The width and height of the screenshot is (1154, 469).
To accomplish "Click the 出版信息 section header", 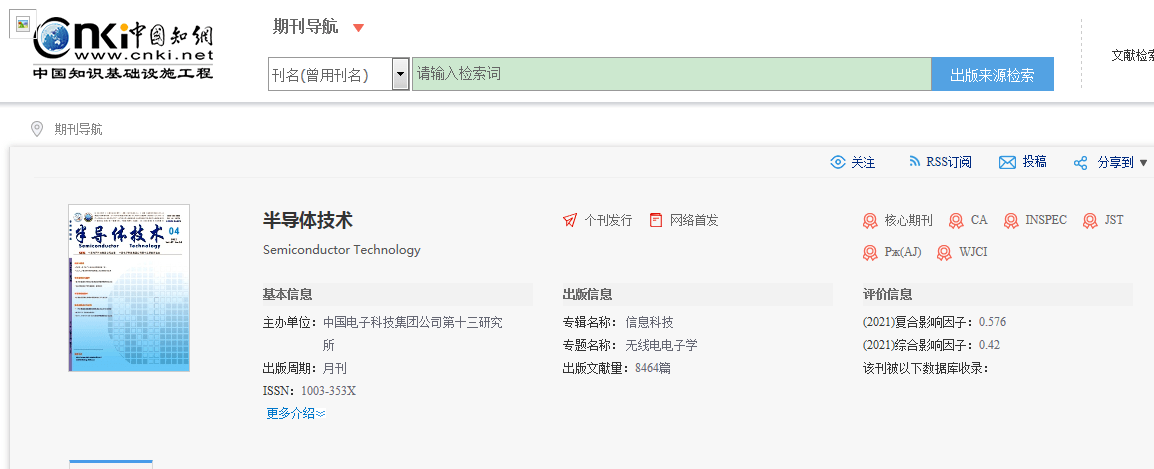I will click(x=587, y=295).
